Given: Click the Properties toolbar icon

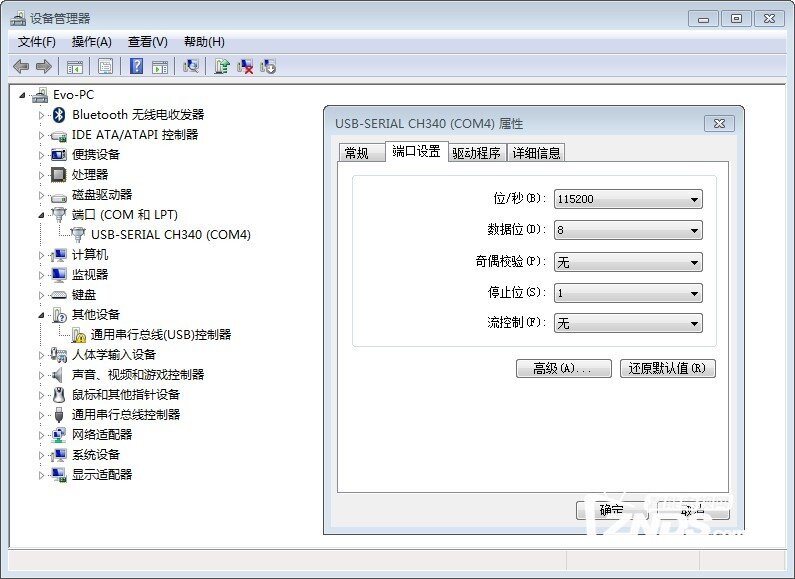Looking at the screenshot, I should pos(105,66).
